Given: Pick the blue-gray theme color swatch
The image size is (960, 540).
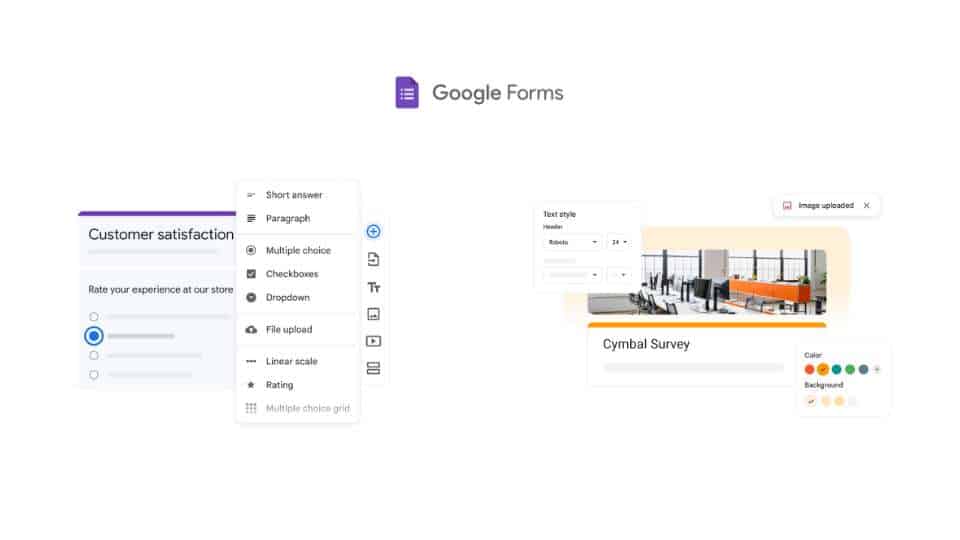Looking at the screenshot, I should (863, 369).
